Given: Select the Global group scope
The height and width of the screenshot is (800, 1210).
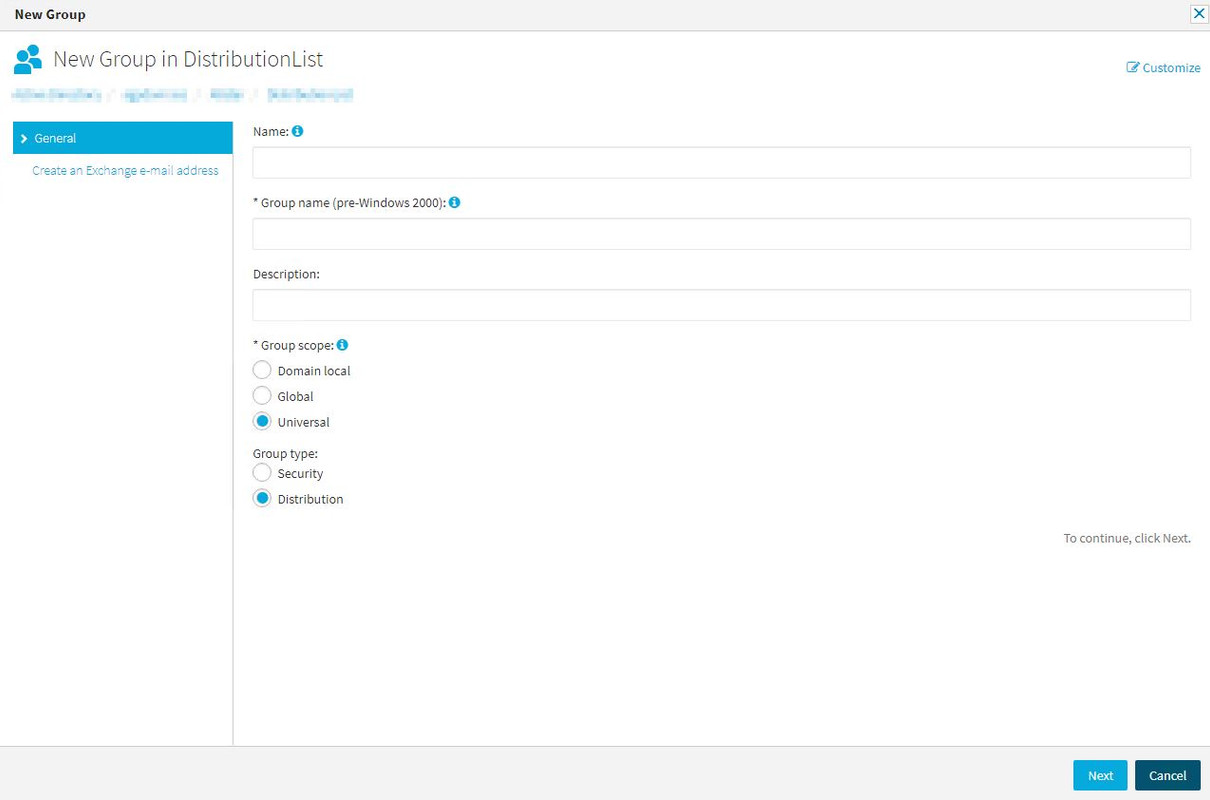Looking at the screenshot, I should [262, 396].
